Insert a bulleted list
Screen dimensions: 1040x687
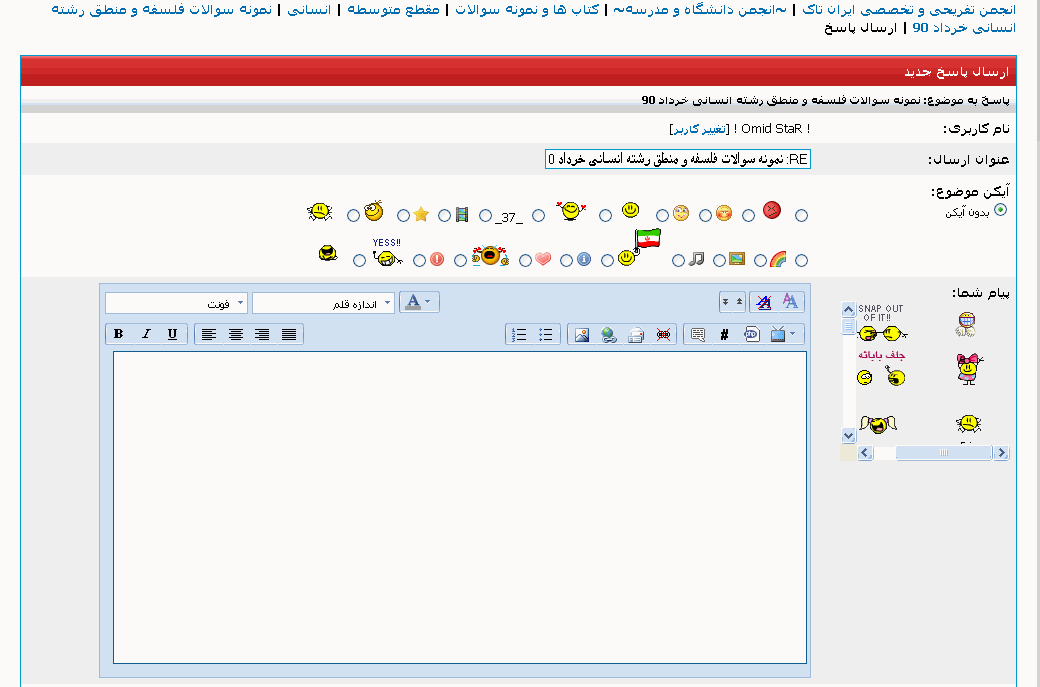pos(547,334)
